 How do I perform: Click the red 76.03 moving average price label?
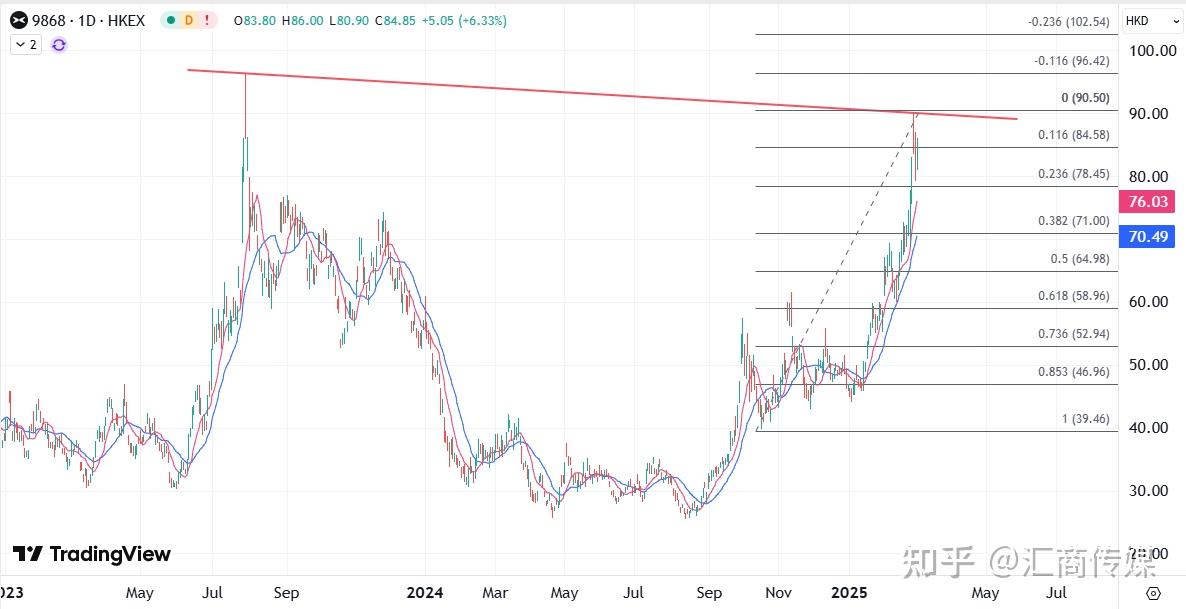(x=1148, y=201)
